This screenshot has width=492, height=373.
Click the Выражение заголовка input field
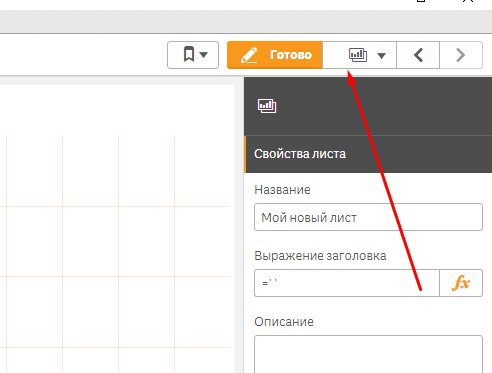coord(347,283)
